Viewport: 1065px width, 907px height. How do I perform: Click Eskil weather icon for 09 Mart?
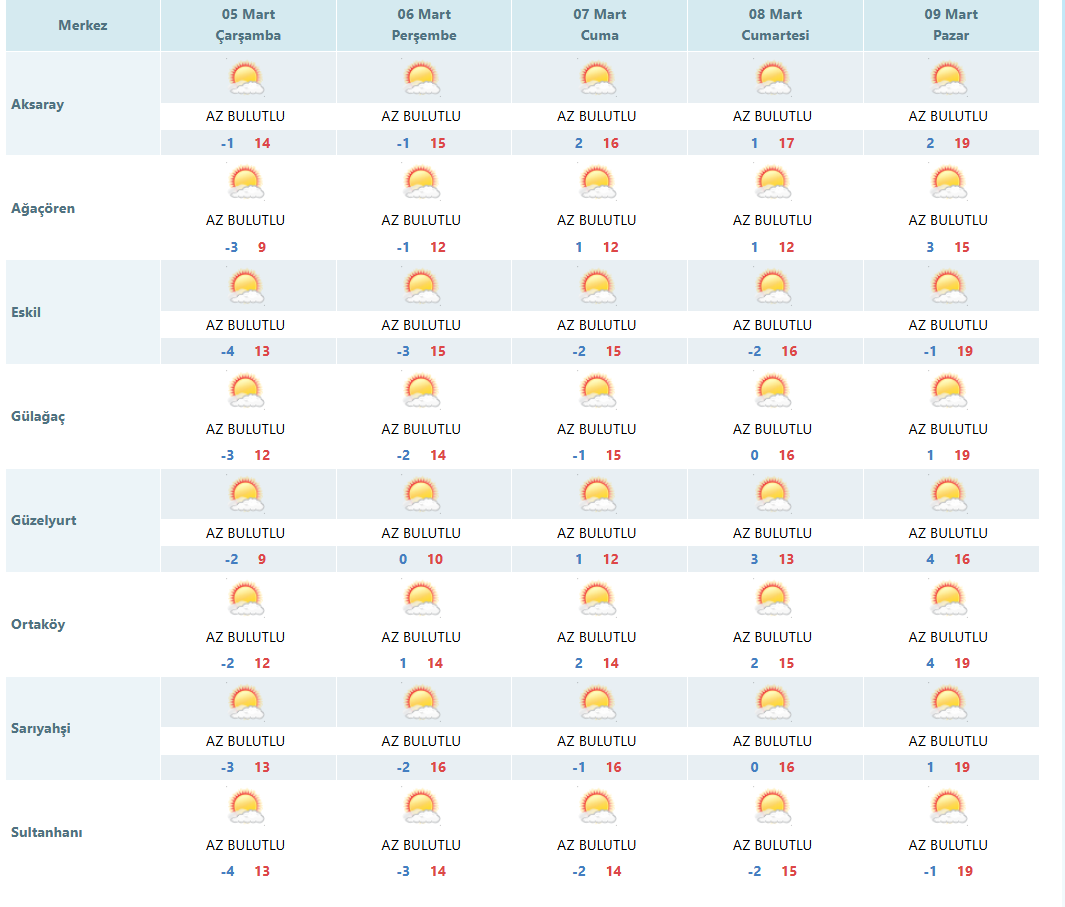coord(949,287)
